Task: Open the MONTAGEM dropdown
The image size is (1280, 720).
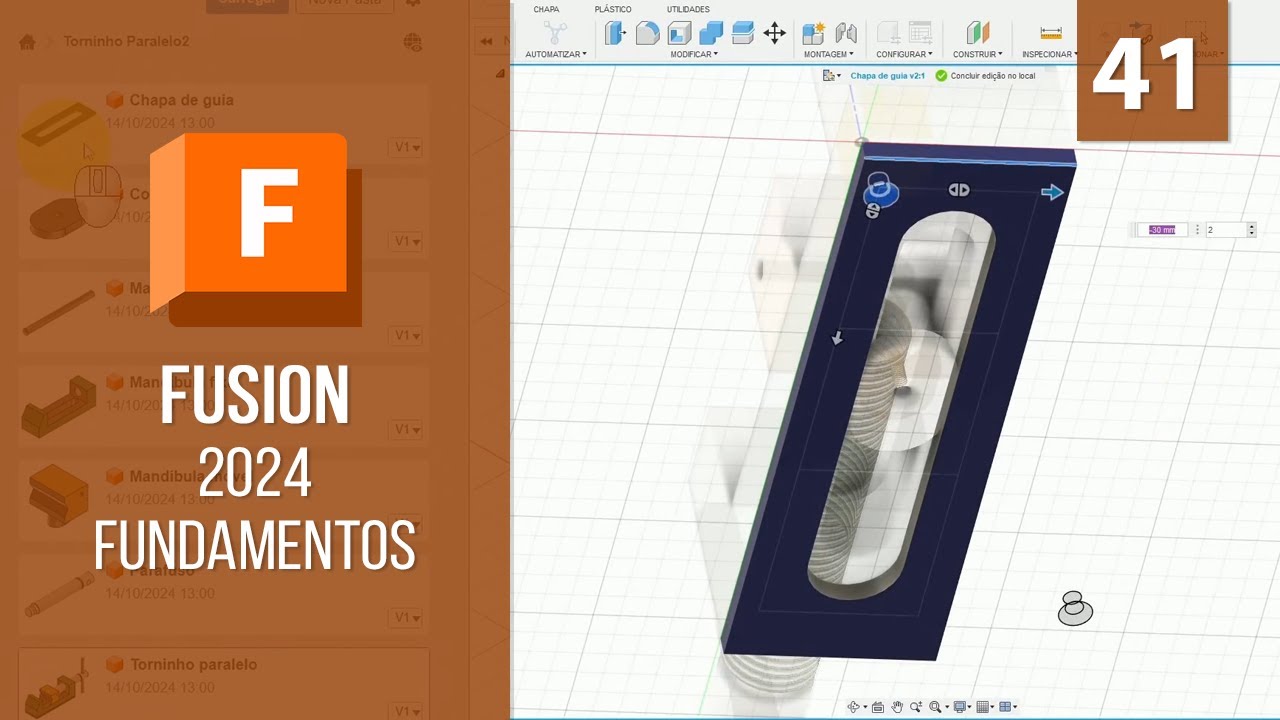Action: (829, 54)
